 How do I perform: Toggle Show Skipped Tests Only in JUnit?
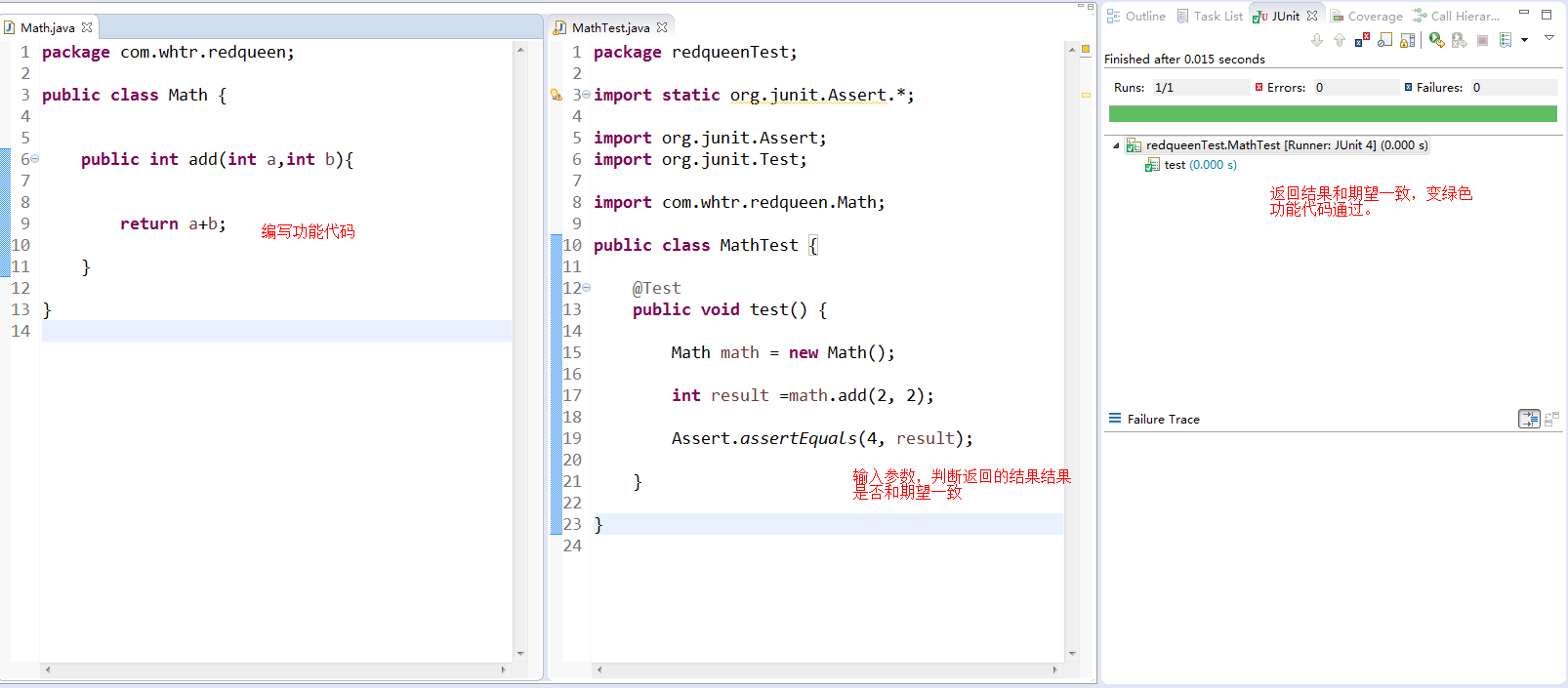1384,40
